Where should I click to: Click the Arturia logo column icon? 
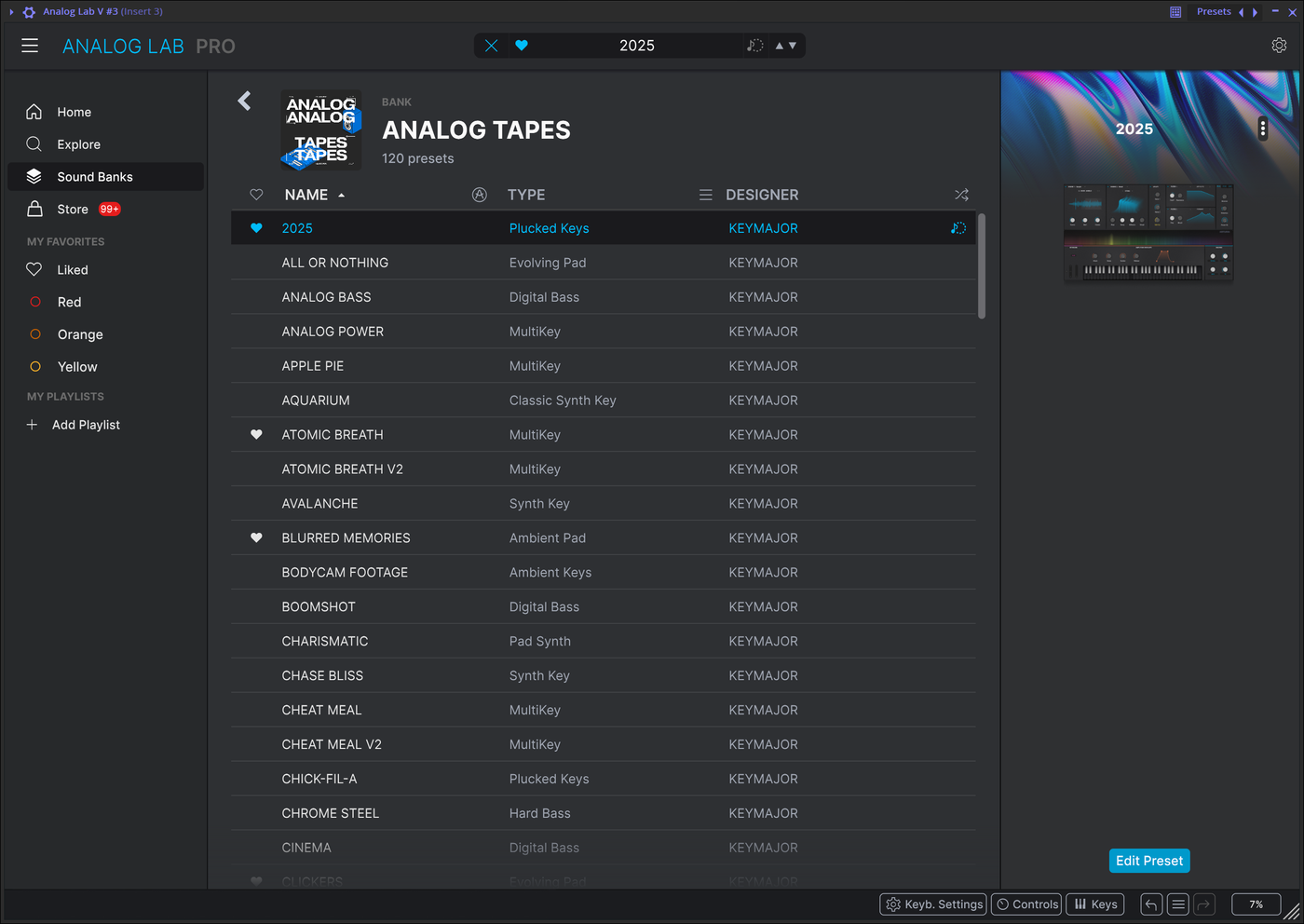480,195
